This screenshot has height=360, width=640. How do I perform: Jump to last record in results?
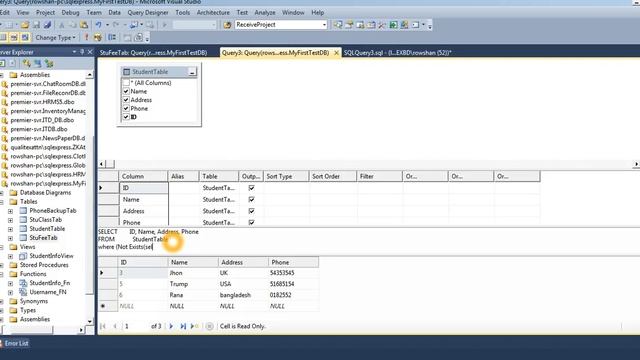183,326
